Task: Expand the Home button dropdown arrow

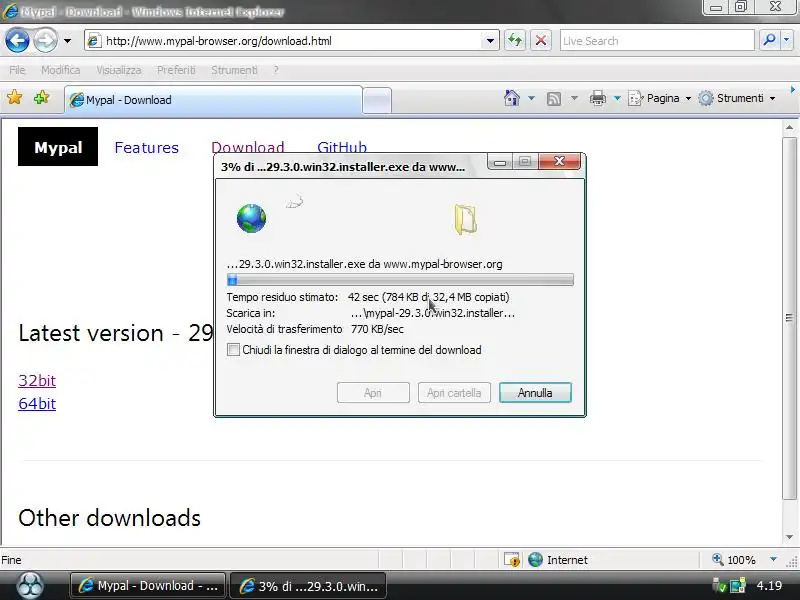Action: click(531, 98)
